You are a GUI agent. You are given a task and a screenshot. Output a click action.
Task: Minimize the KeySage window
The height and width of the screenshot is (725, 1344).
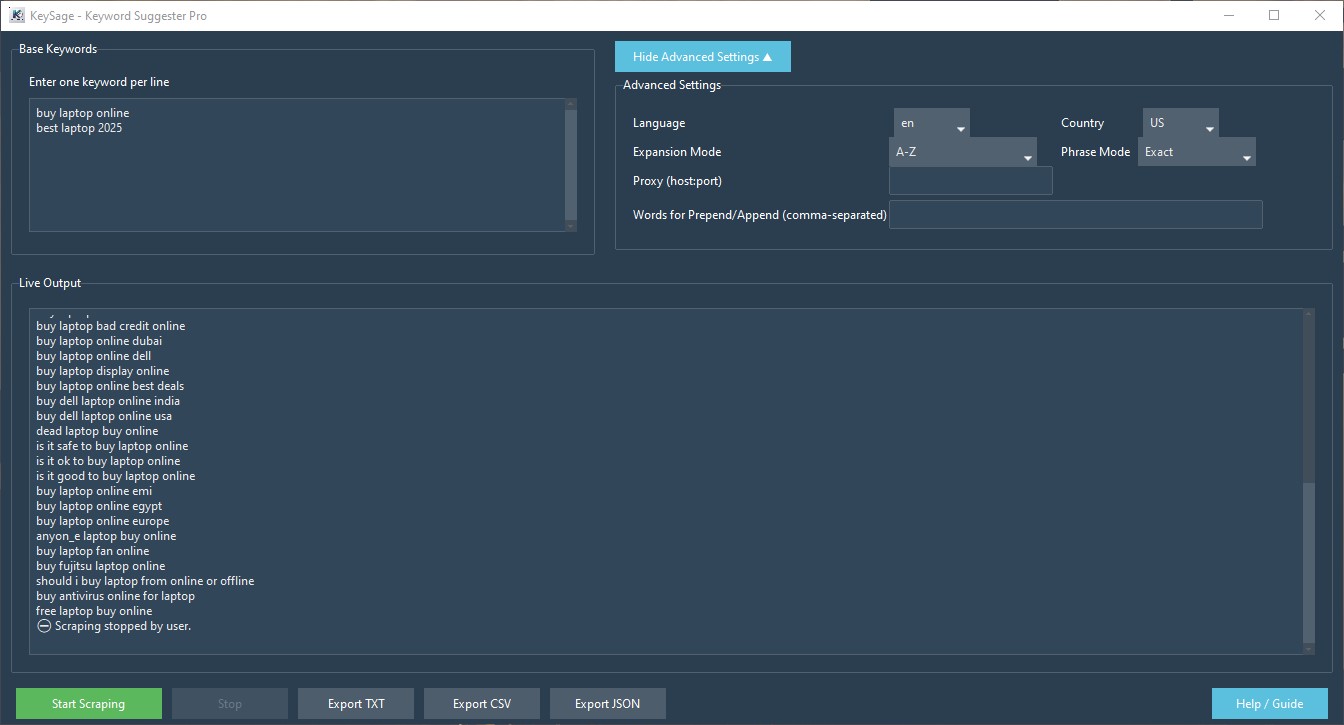coord(1228,15)
